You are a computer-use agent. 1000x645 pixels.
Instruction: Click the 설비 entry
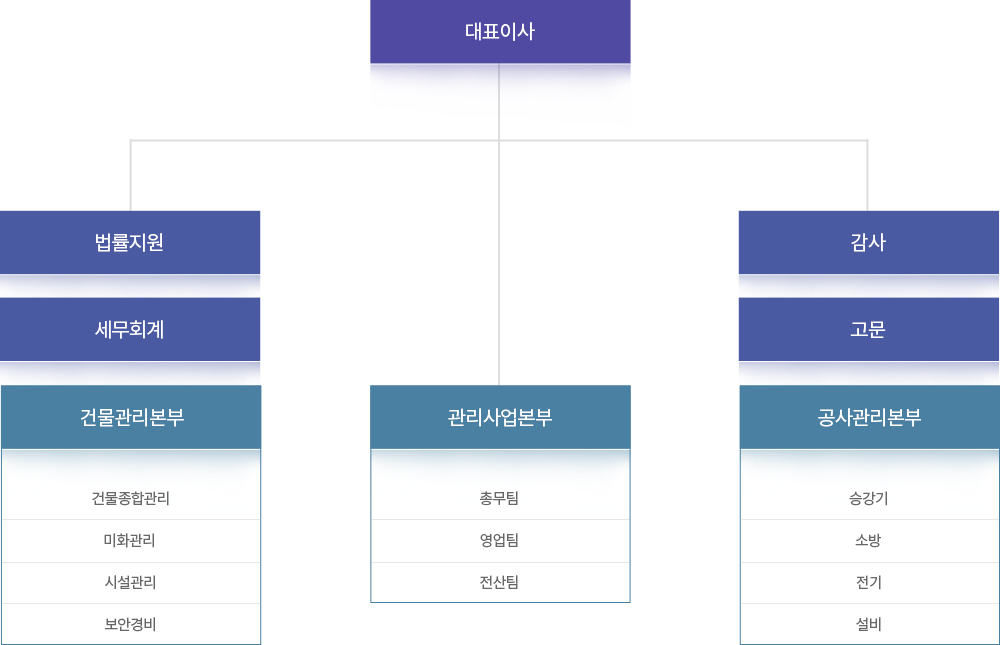869,625
